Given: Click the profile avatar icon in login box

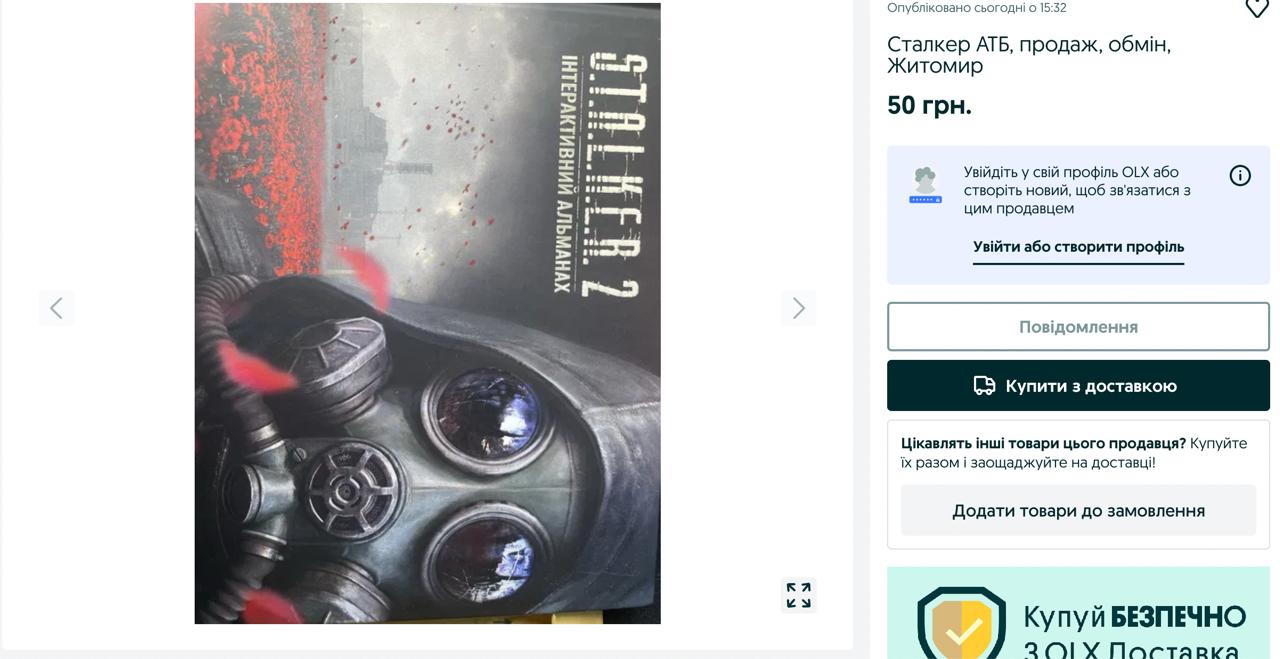Looking at the screenshot, I should [925, 185].
